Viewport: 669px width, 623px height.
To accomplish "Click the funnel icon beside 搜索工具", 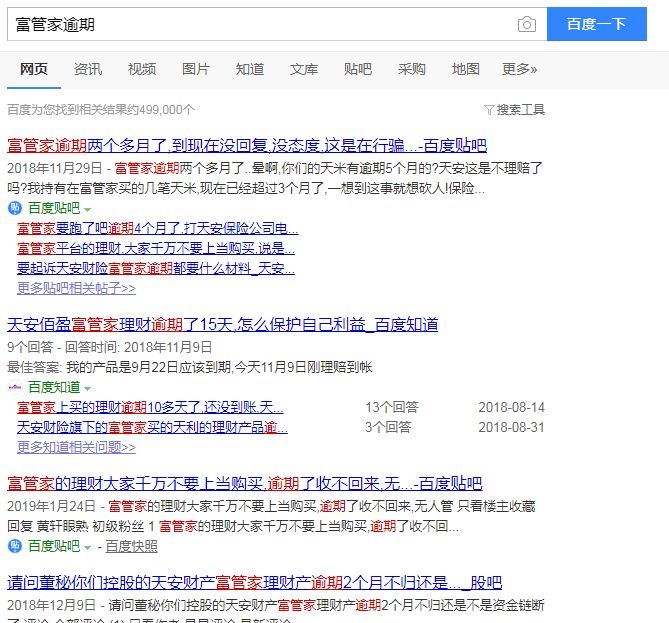I will [x=489, y=110].
